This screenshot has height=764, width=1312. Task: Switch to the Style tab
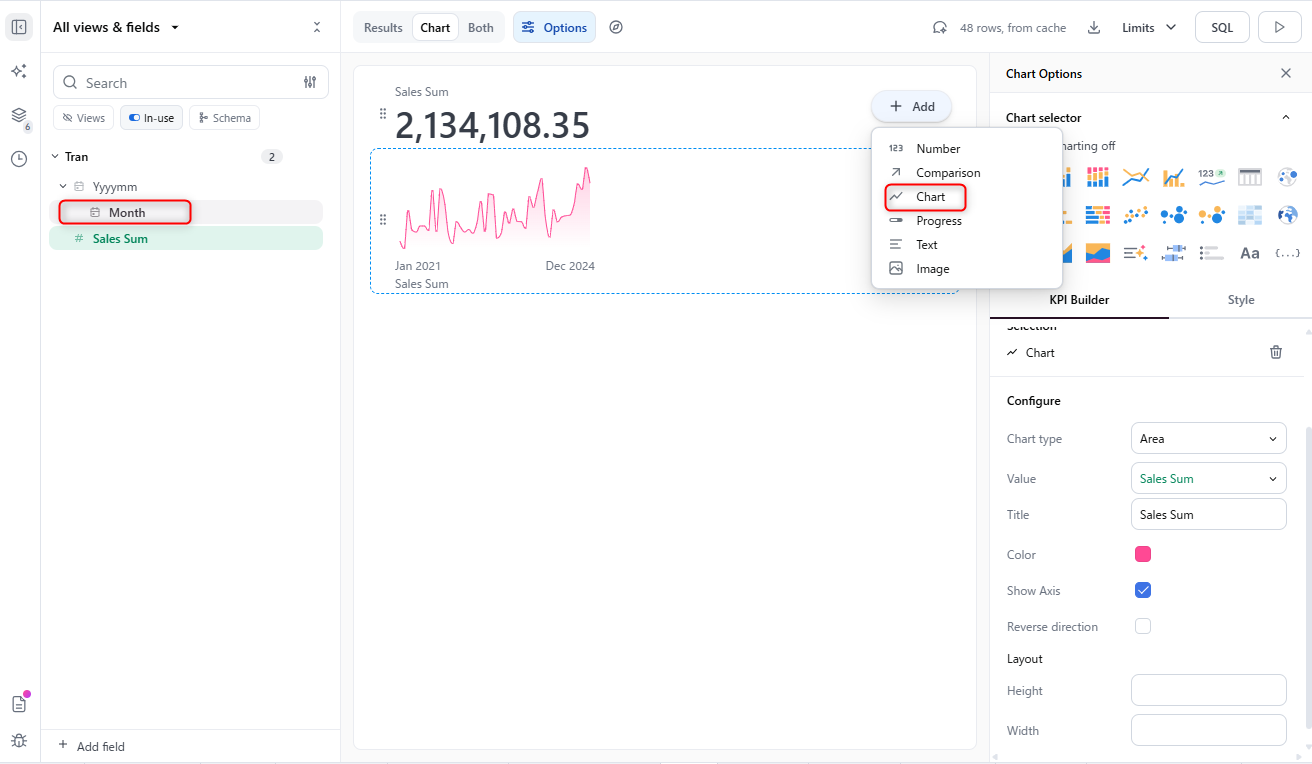coord(1240,300)
